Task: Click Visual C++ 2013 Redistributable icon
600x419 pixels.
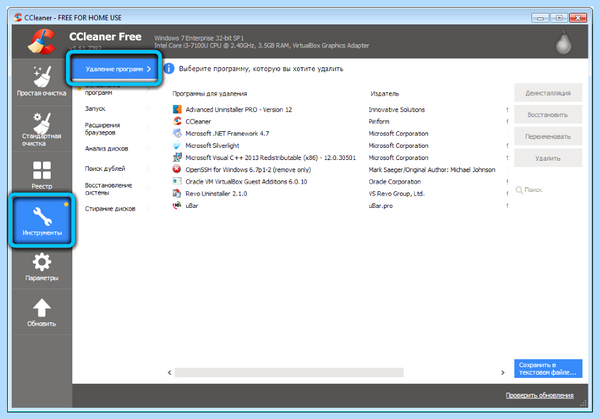Action: click(177, 157)
